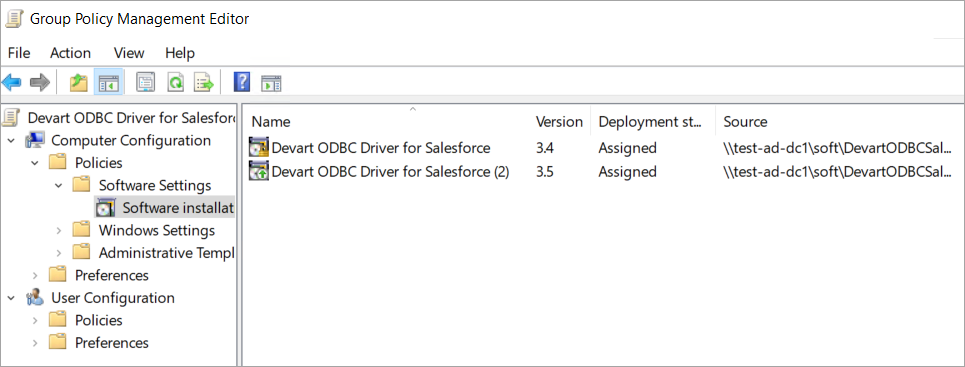The image size is (965, 367).
Task: Click Assigned in the version 3.5 row
Action: point(627,171)
